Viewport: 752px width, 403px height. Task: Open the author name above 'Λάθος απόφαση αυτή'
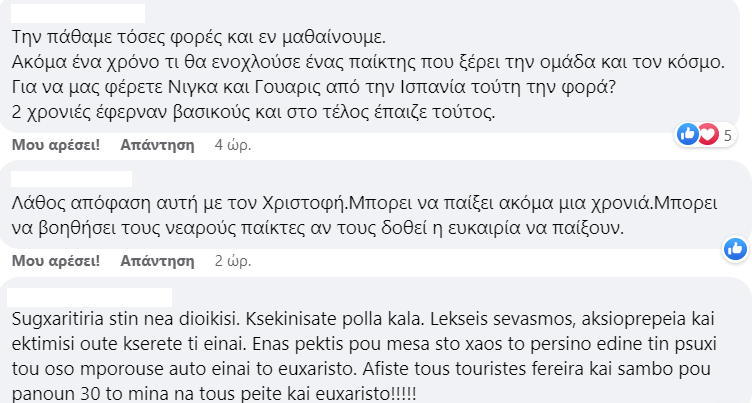tap(71, 178)
